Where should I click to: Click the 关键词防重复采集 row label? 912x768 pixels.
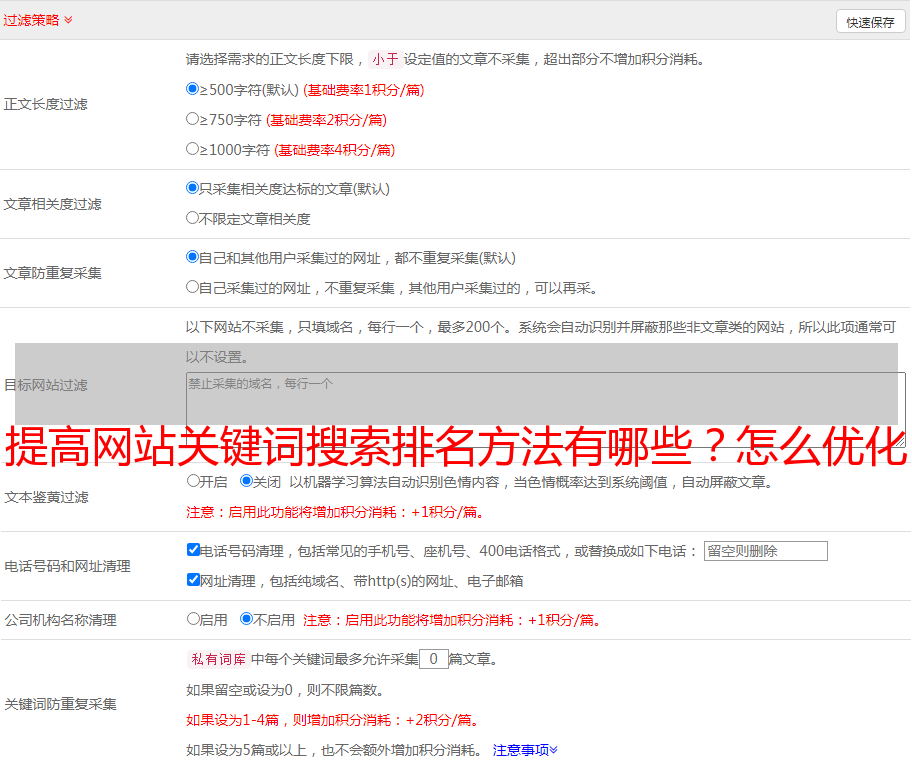(60, 705)
